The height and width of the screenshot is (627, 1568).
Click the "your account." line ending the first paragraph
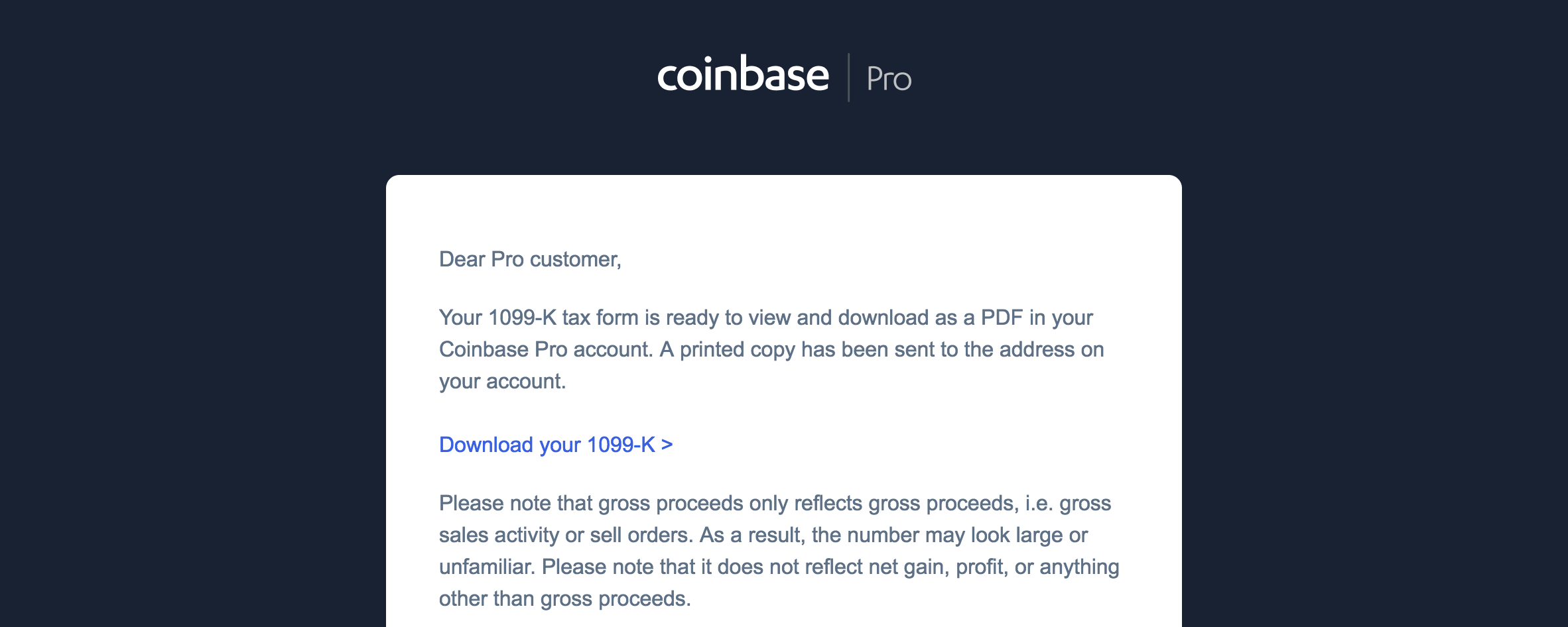(x=502, y=381)
